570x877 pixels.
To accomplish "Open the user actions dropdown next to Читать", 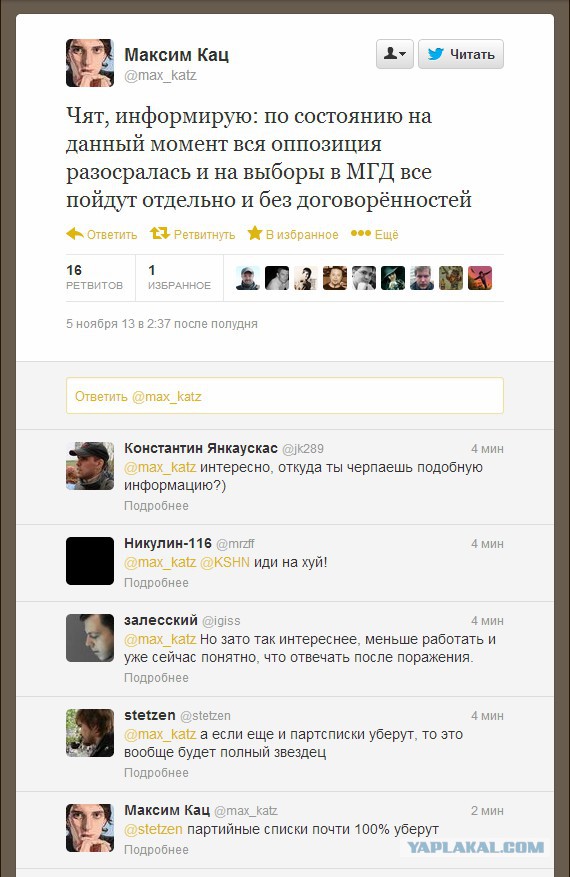I will click(x=395, y=54).
